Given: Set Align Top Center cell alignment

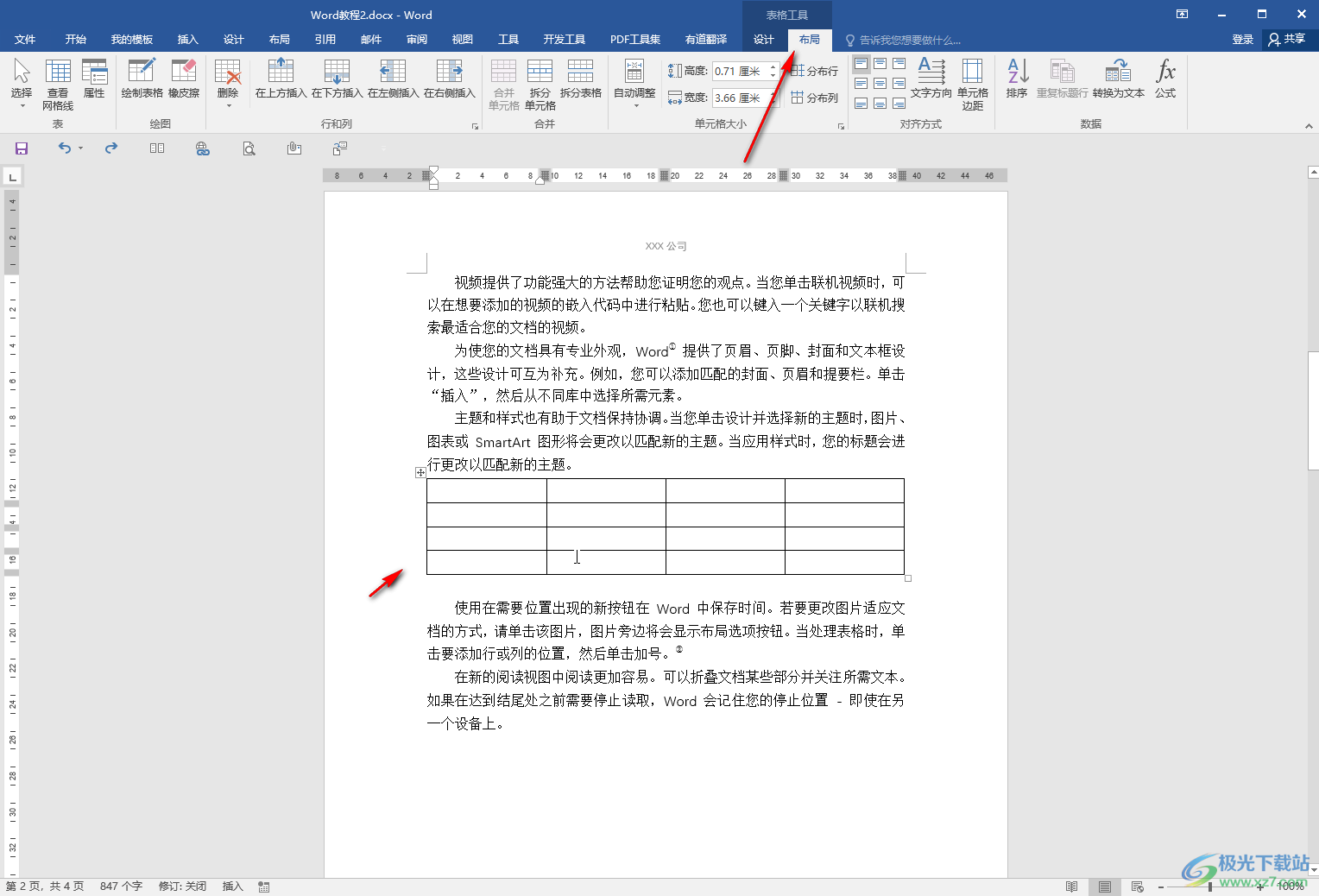Looking at the screenshot, I should pos(880,64).
